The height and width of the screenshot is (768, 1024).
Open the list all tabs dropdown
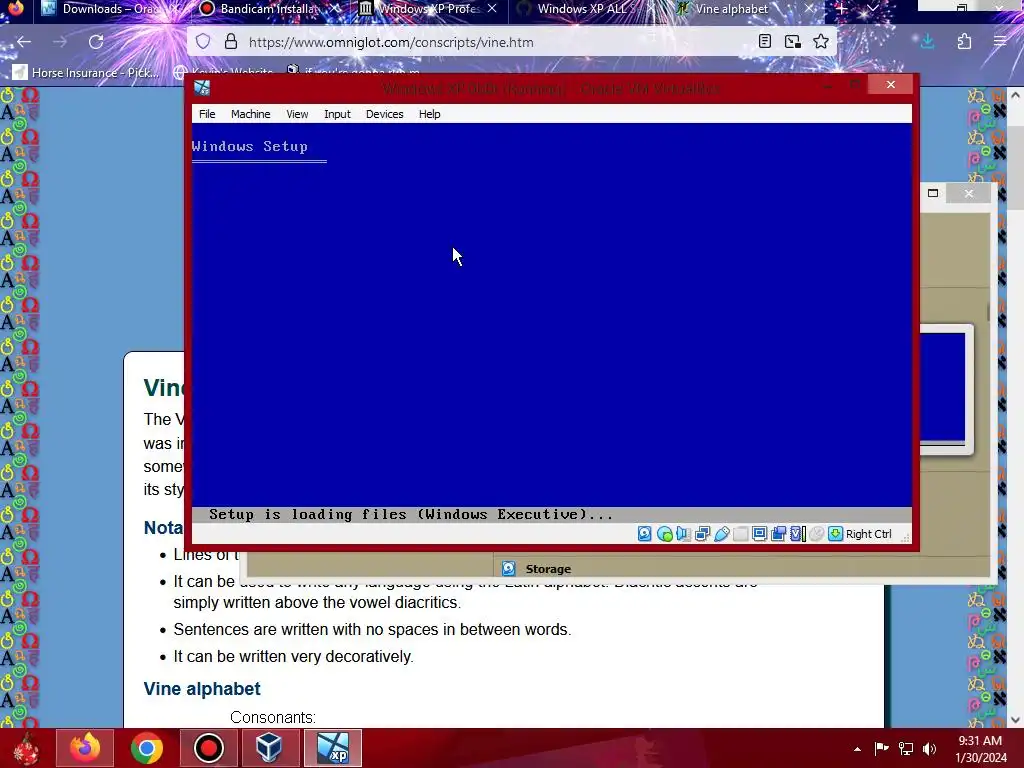tap(872, 8)
